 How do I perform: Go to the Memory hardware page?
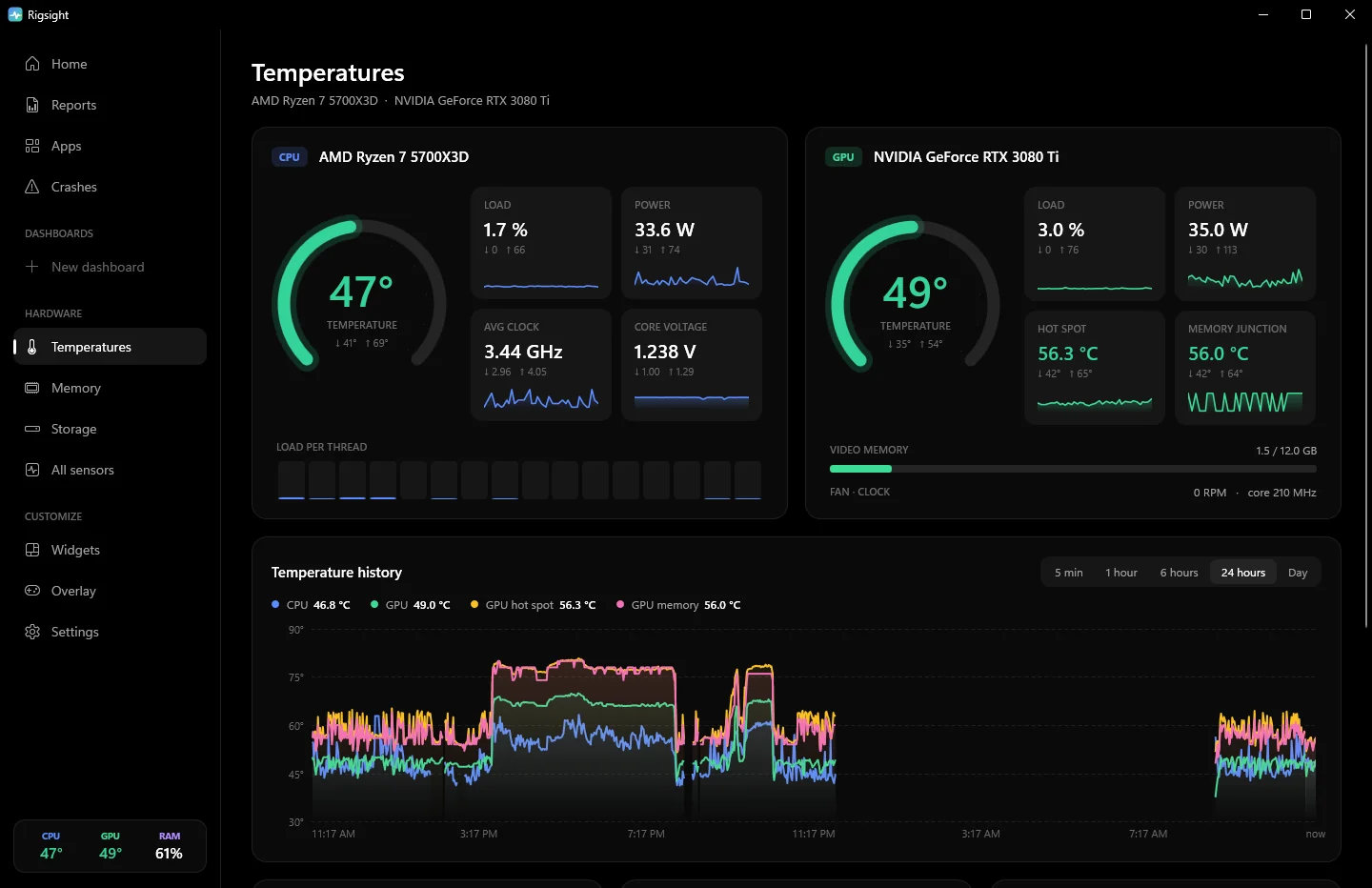click(111, 388)
